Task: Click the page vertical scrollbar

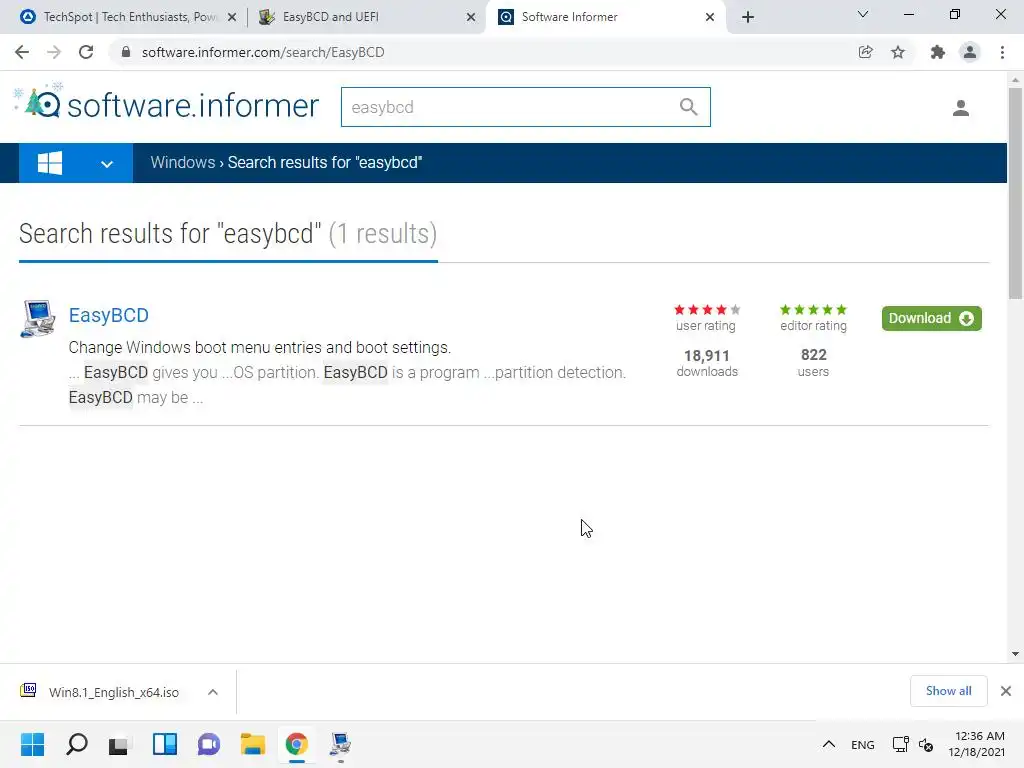Action: click(1015, 196)
